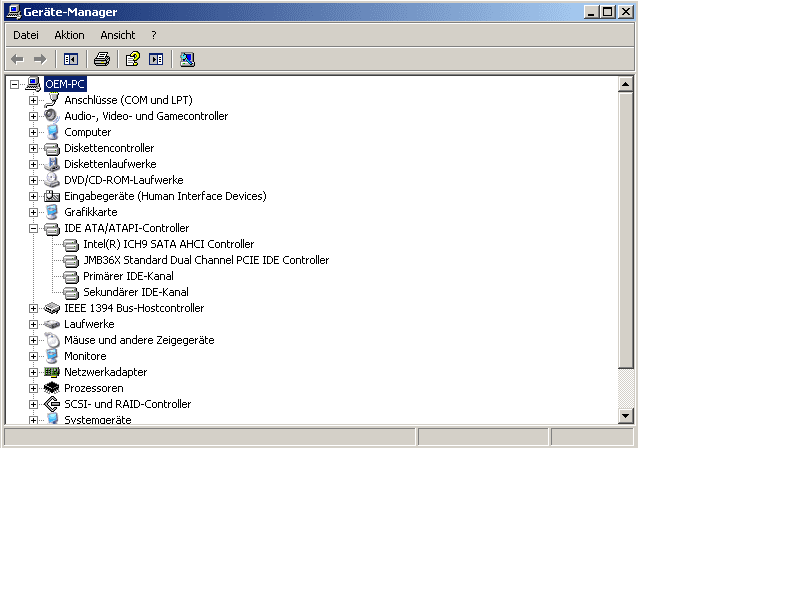Open the Ansicht menu
This screenshot has height=600, width=800.
click(x=118, y=35)
